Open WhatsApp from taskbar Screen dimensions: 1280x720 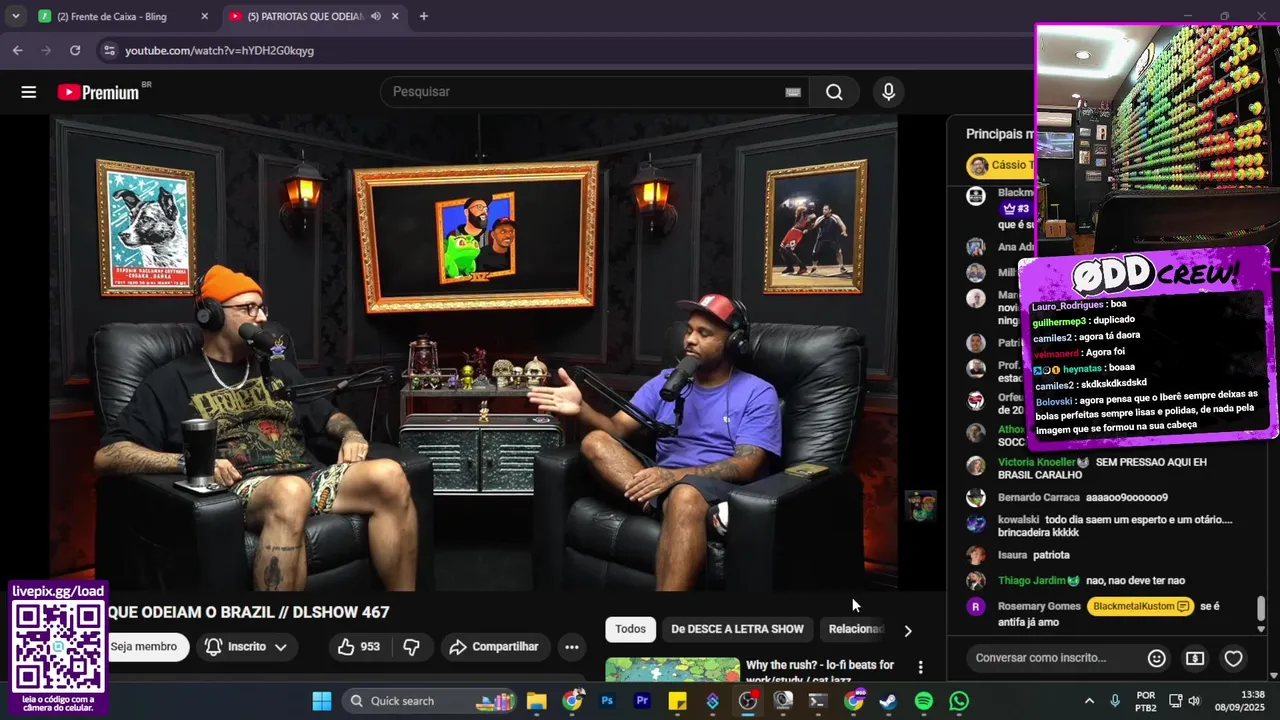pos(959,701)
